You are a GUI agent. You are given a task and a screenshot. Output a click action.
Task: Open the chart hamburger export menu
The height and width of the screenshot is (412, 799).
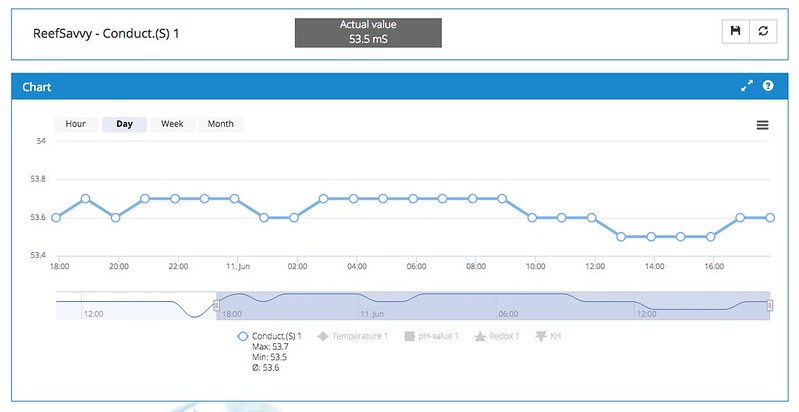coord(762,125)
